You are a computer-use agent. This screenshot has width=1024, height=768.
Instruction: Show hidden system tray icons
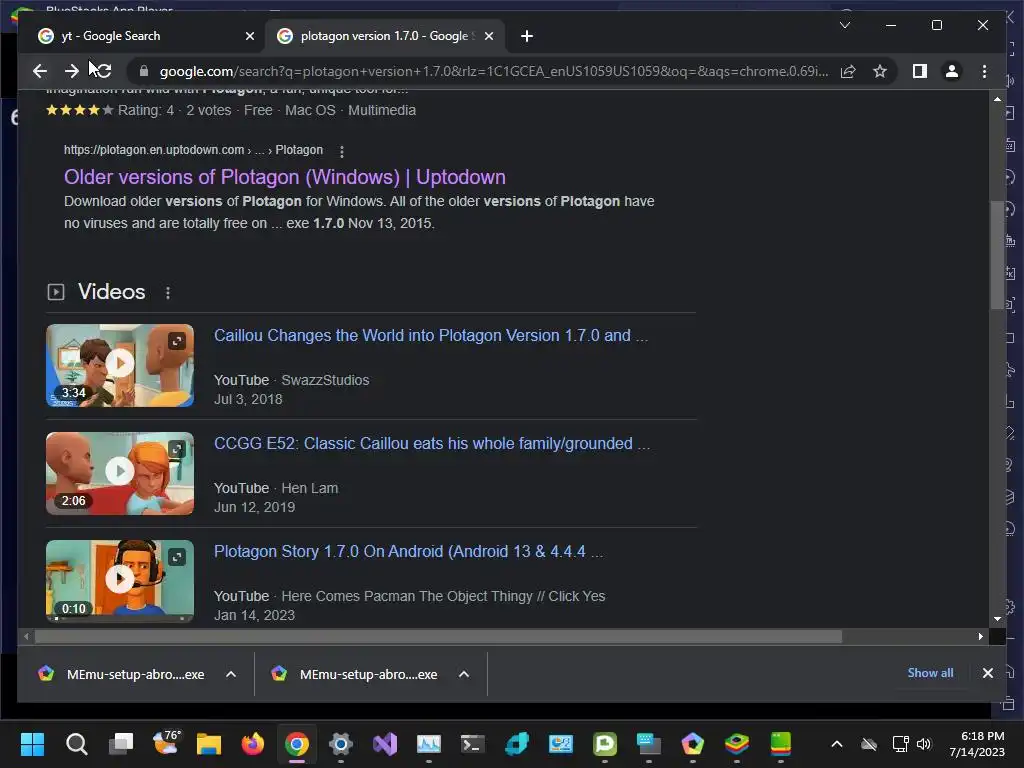point(837,744)
